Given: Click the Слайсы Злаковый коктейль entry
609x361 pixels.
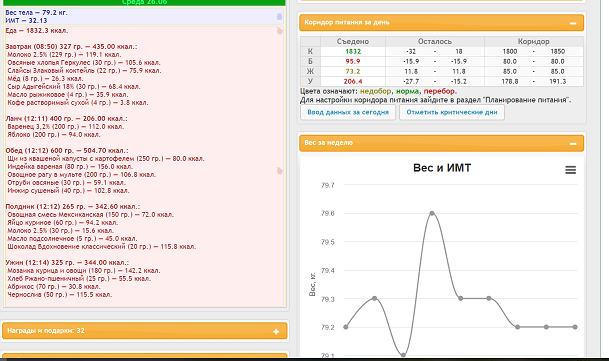Looking at the screenshot, I should click(x=84, y=71).
